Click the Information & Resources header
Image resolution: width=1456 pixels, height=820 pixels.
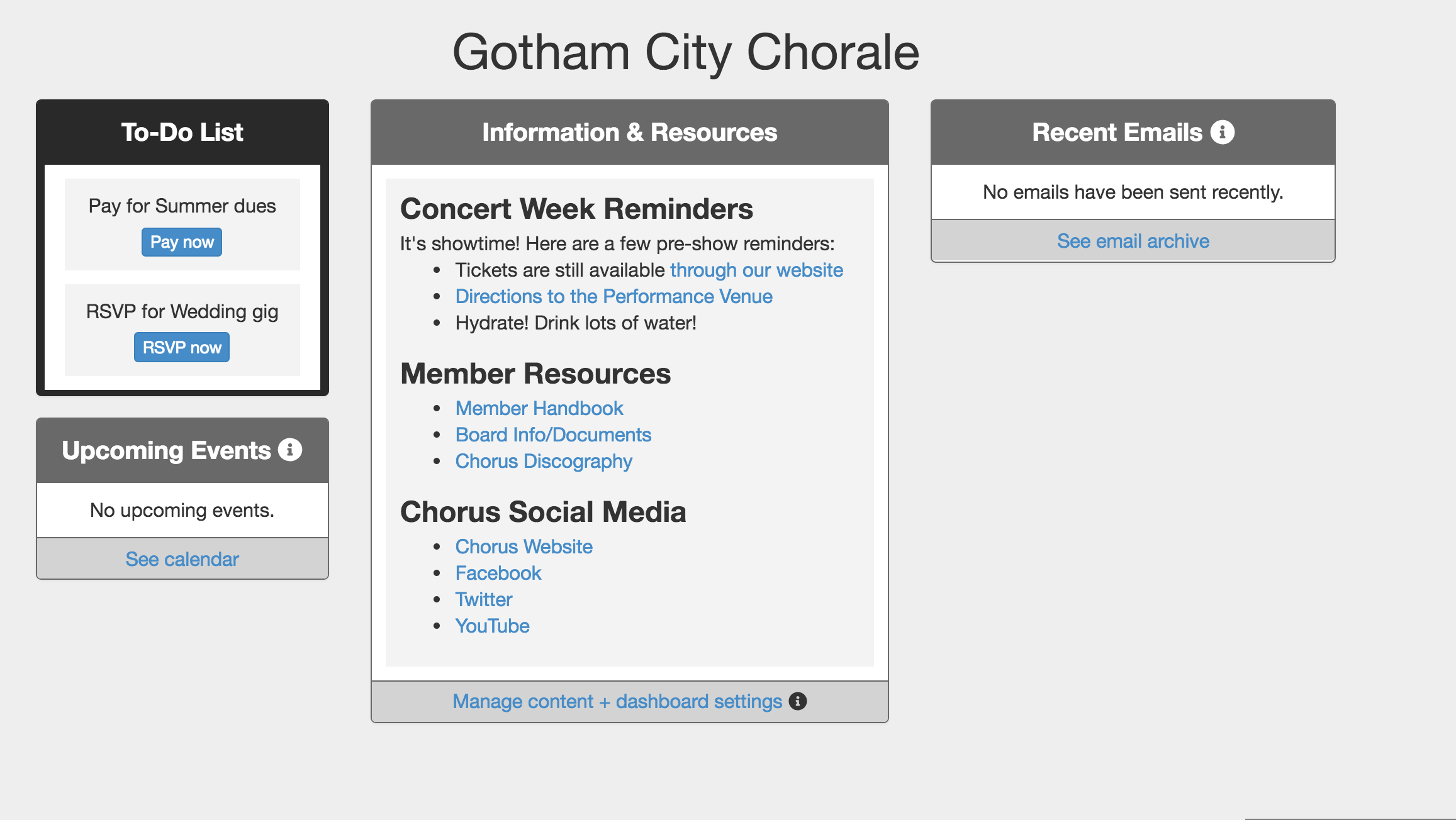[x=629, y=132]
